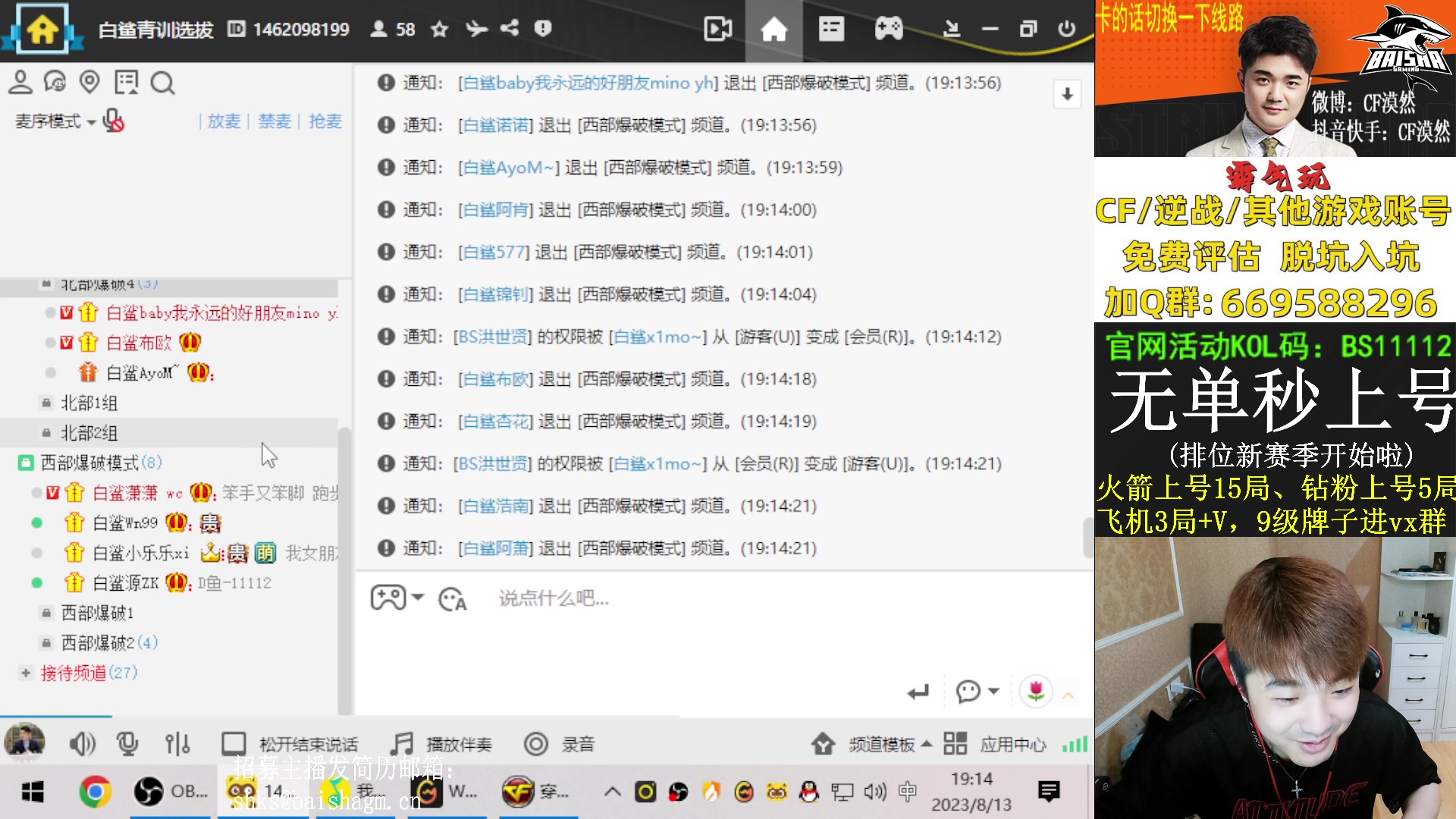This screenshot has width=1456, height=819.
Task: Open the 北部2组 sub-channel
Action: pos(89,433)
